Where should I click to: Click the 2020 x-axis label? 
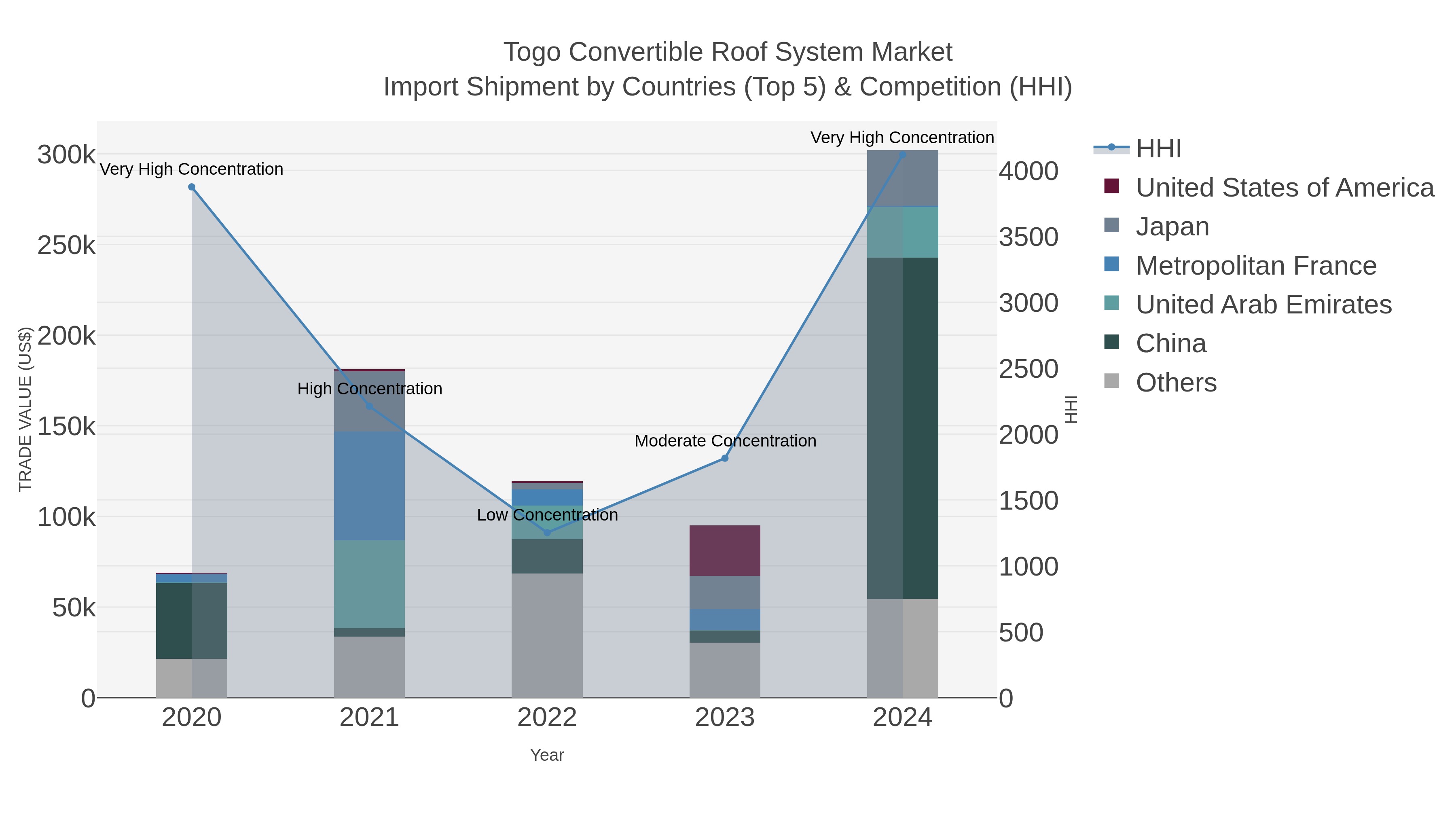click(x=192, y=718)
